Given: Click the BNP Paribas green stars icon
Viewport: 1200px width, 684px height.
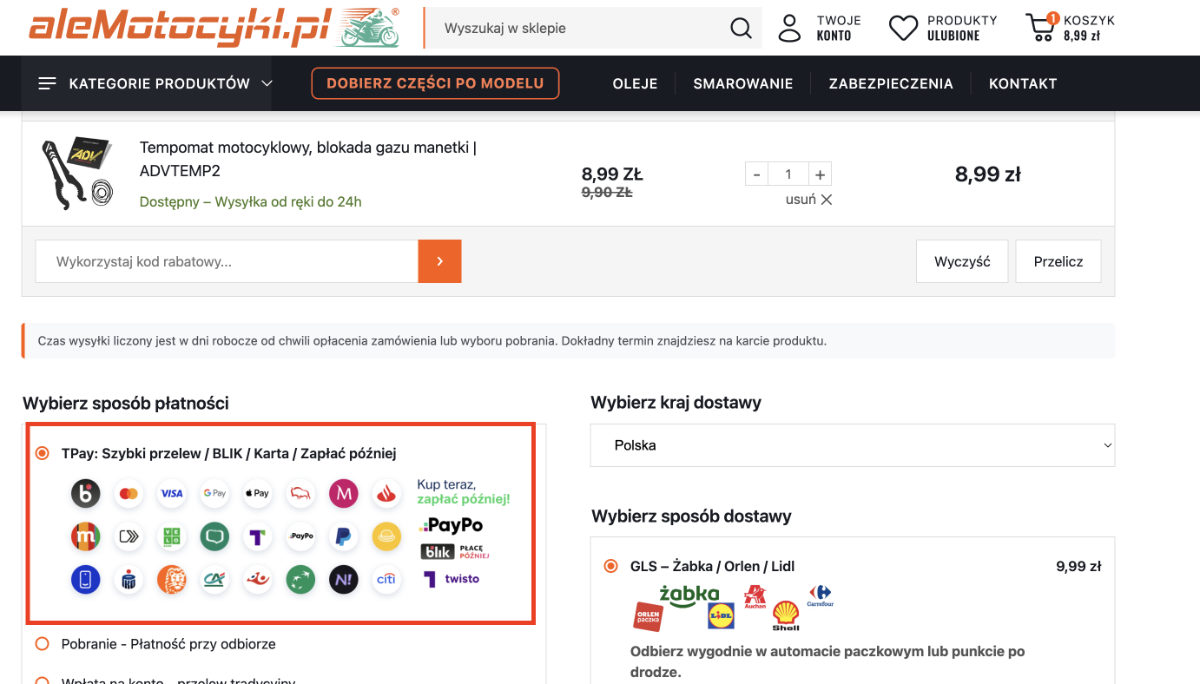Looking at the screenshot, I should (301, 580).
